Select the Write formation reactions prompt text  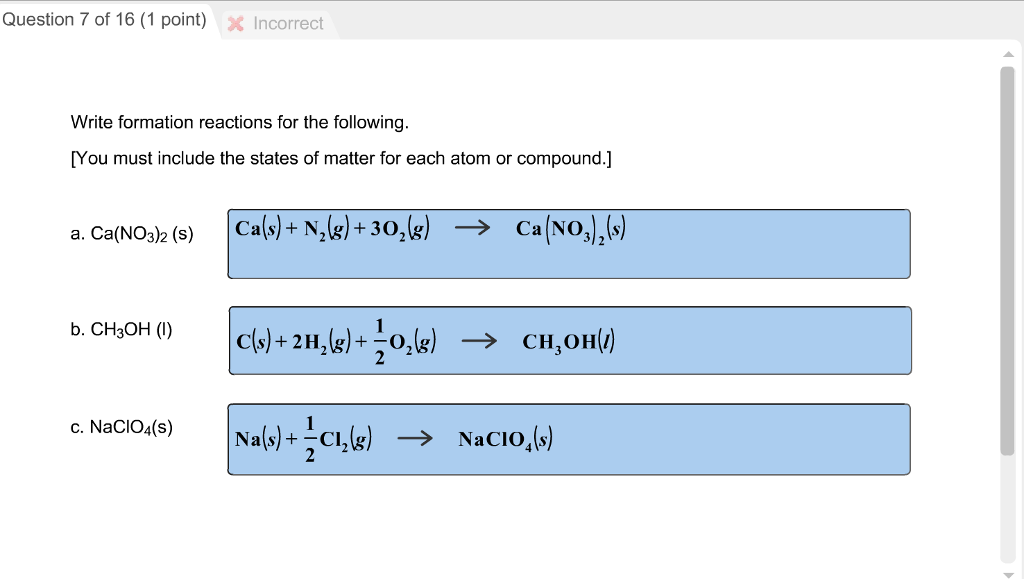pos(239,122)
